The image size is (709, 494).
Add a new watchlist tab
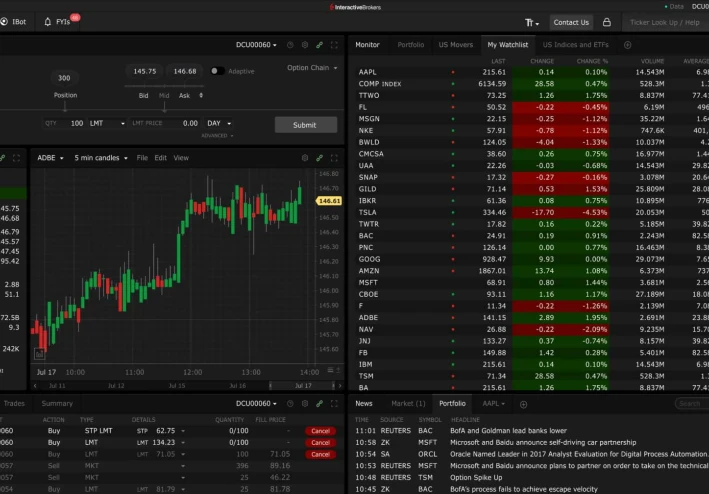pyautogui.click(x=628, y=45)
